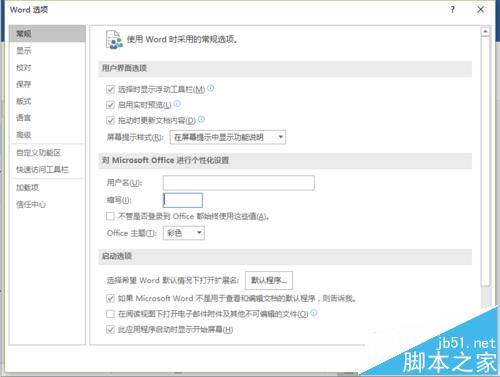
Task: Click the 用户名 input field
Action: coord(239,183)
